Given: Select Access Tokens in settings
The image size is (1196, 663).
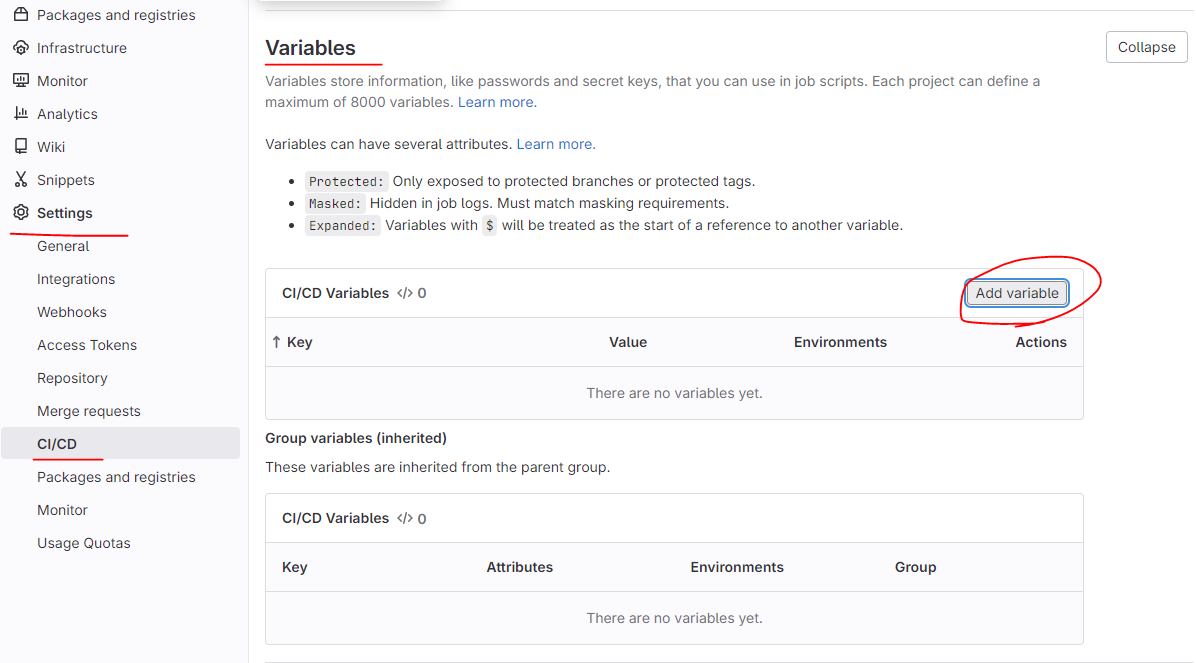Looking at the screenshot, I should coord(87,345).
